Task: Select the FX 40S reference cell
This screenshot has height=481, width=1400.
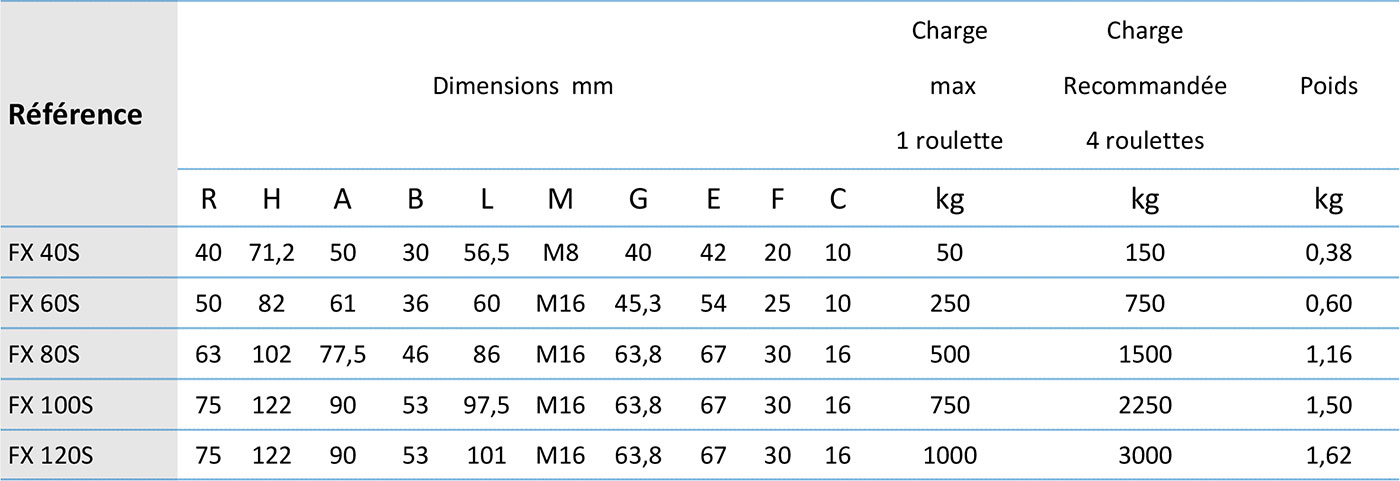Action: click(x=43, y=253)
